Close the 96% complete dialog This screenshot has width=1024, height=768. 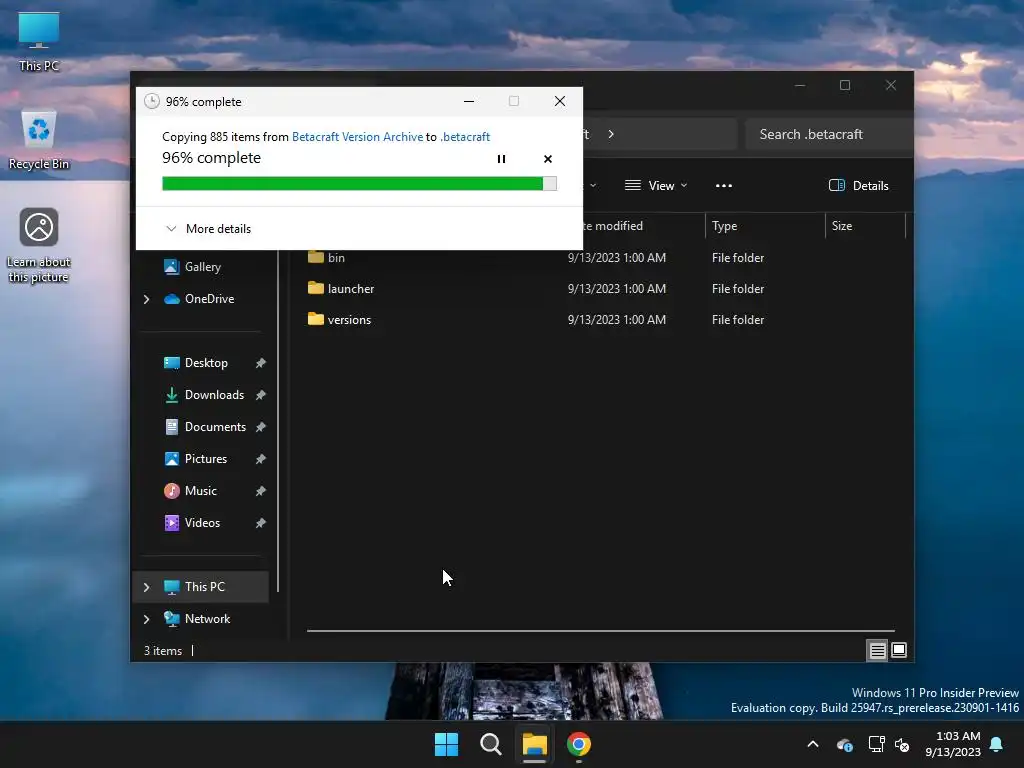click(x=560, y=101)
